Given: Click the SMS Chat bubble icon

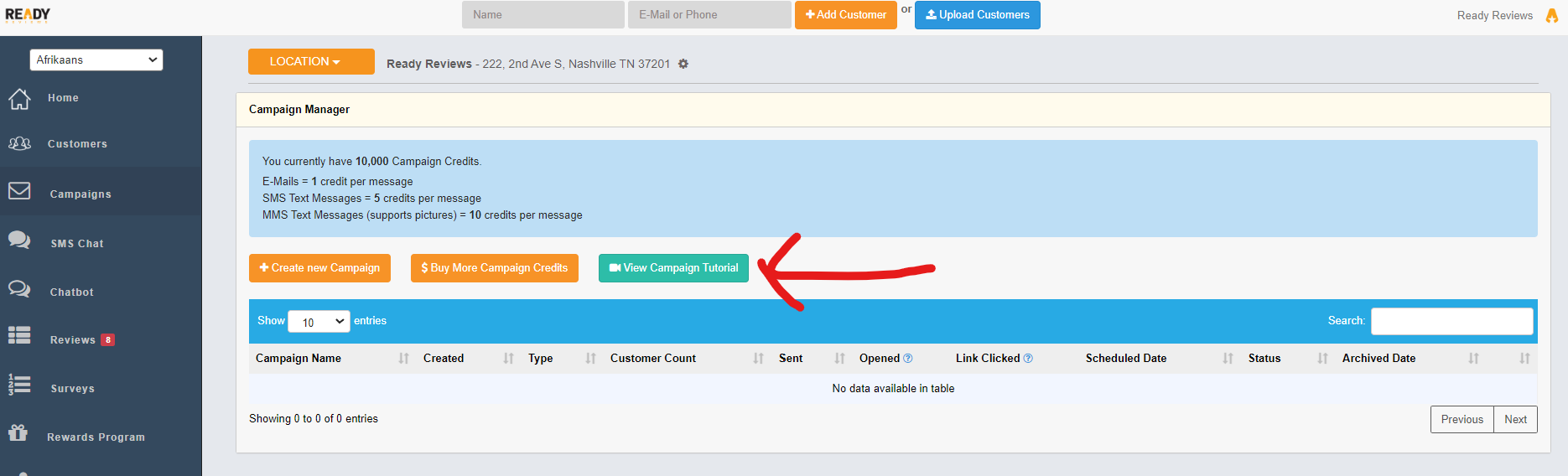Looking at the screenshot, I should [19, 241].
